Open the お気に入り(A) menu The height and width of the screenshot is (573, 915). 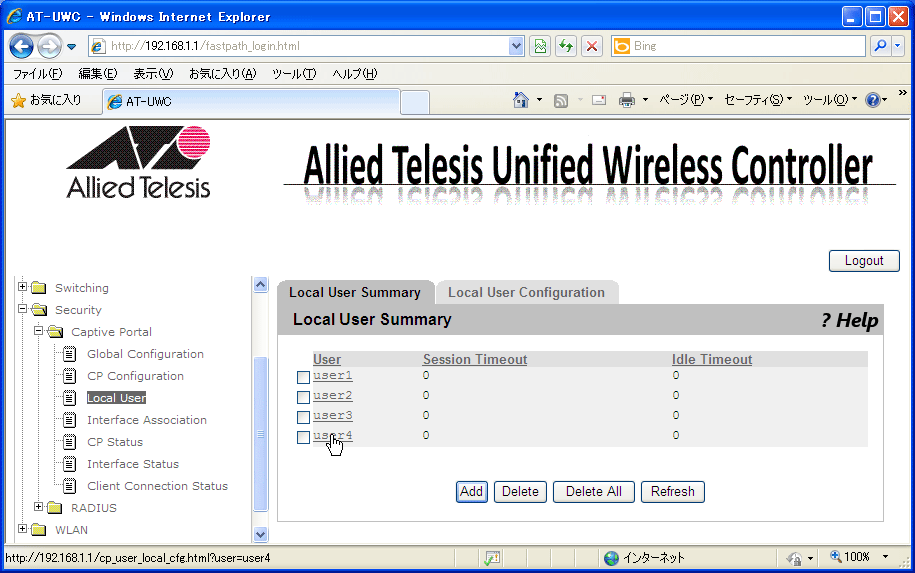pyautogui.click(x=222, y=74)
